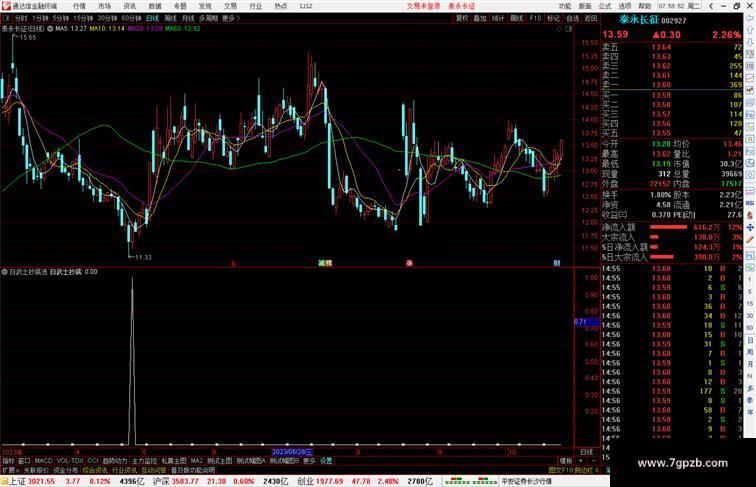The height and width of the screenshot is (487, 756).
Task: Click the up-arrow icon in right sidebar
Action: [x=750, y=30]
